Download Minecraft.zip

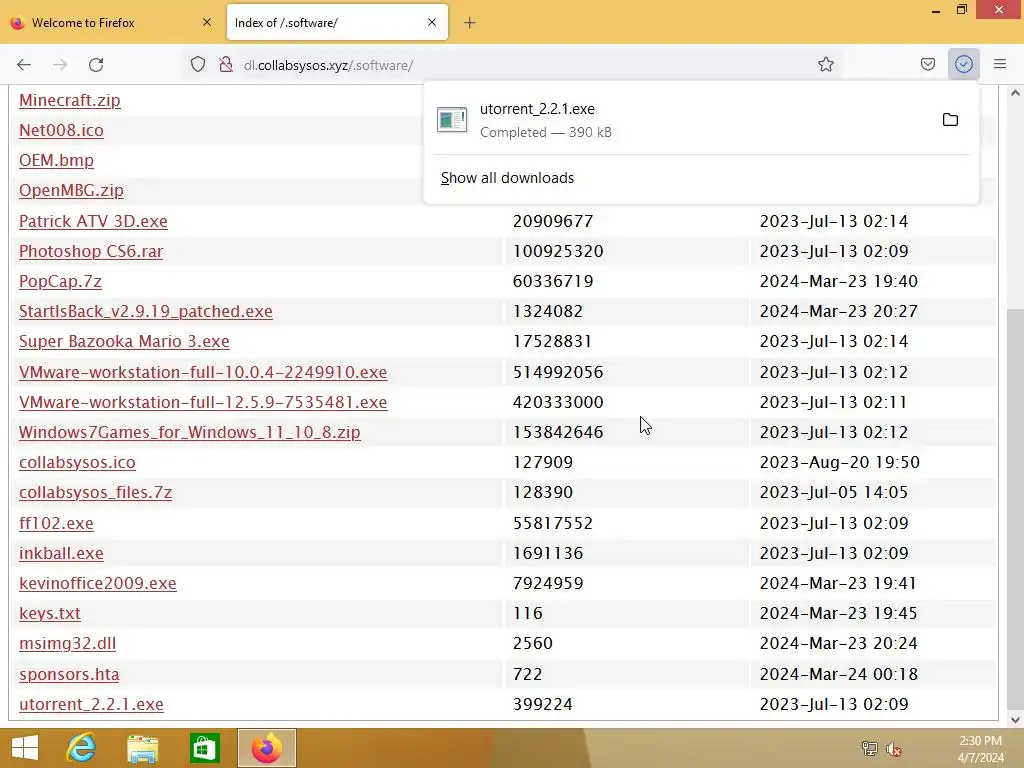point(70,100)
